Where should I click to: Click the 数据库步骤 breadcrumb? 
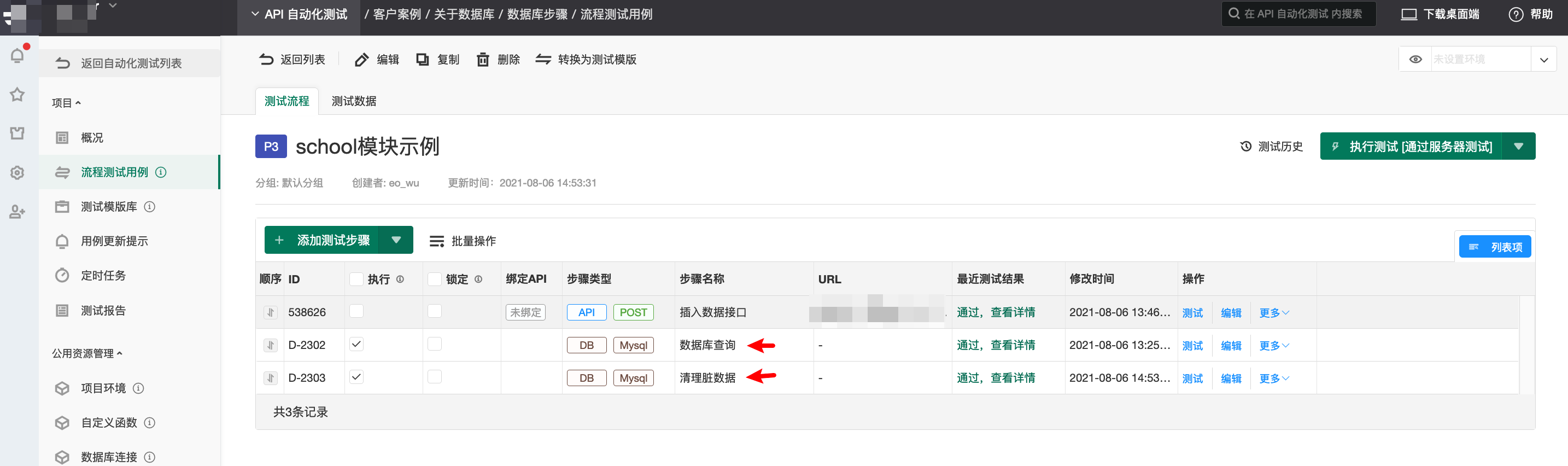[537, 14]
